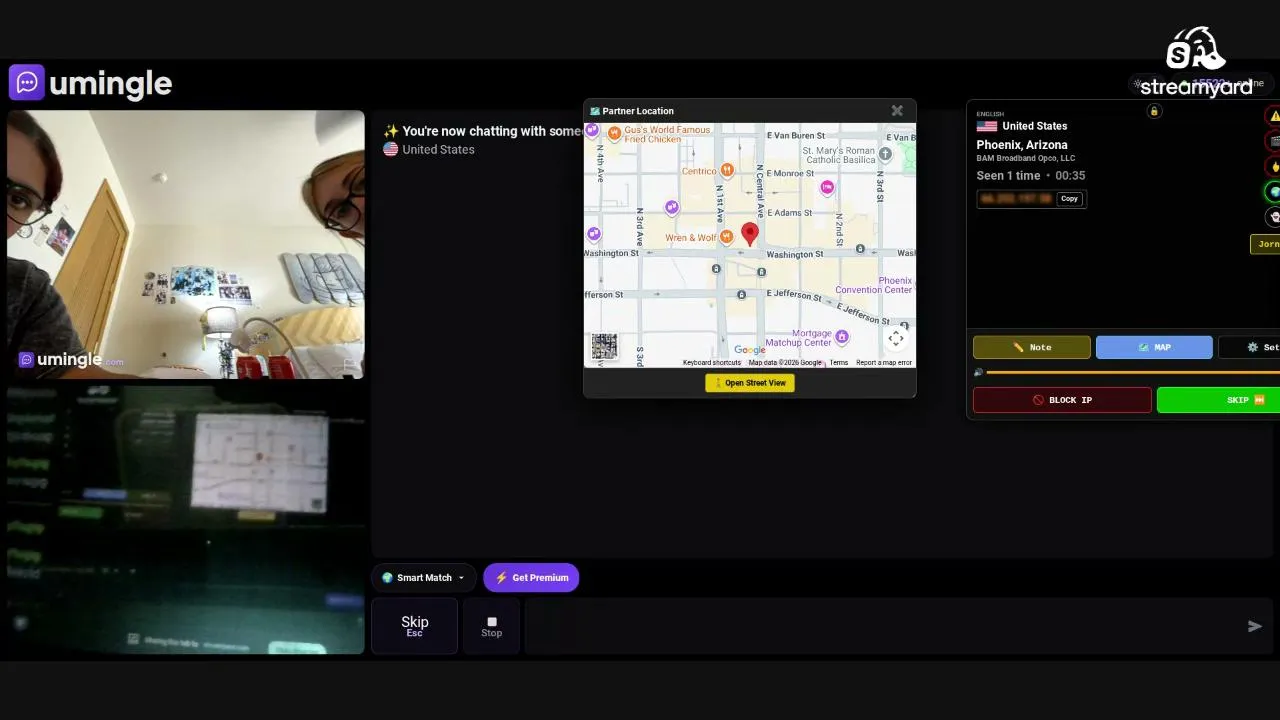
Task: Open the map Terms link
Action: 839,363
